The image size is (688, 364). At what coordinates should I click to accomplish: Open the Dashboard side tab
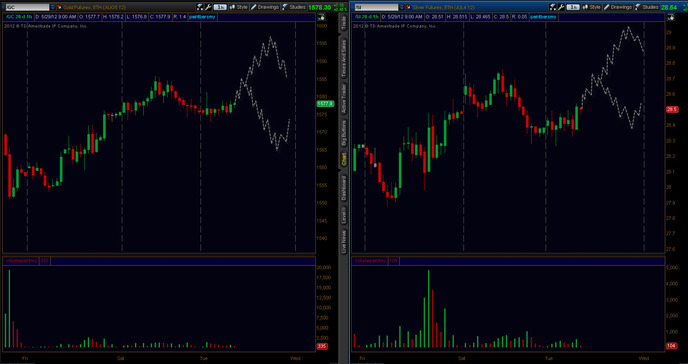[344, 188]
